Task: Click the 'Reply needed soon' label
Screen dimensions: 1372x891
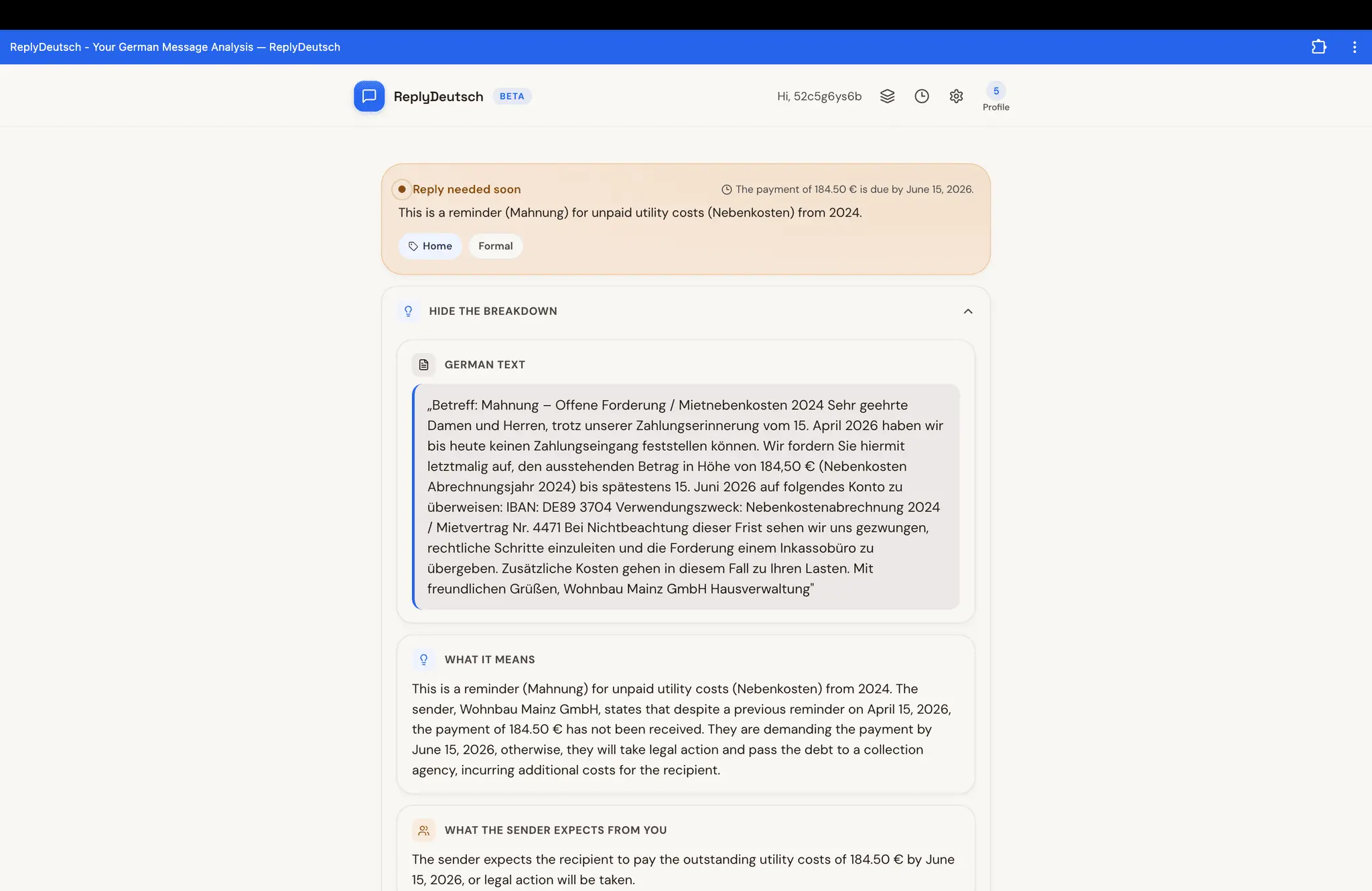Action: pos(466,189)
